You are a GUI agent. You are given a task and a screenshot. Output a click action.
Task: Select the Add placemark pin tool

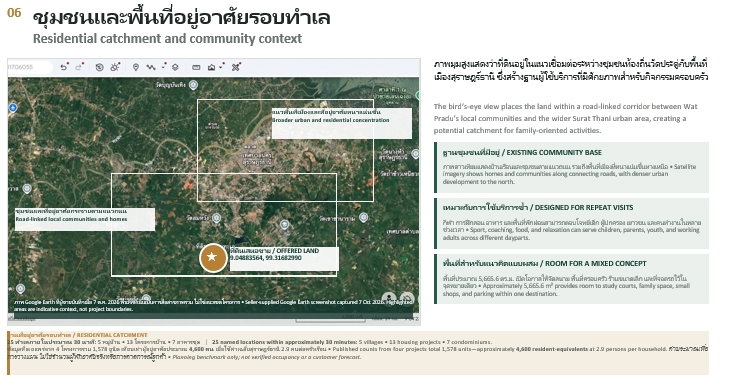click(135, 67)
